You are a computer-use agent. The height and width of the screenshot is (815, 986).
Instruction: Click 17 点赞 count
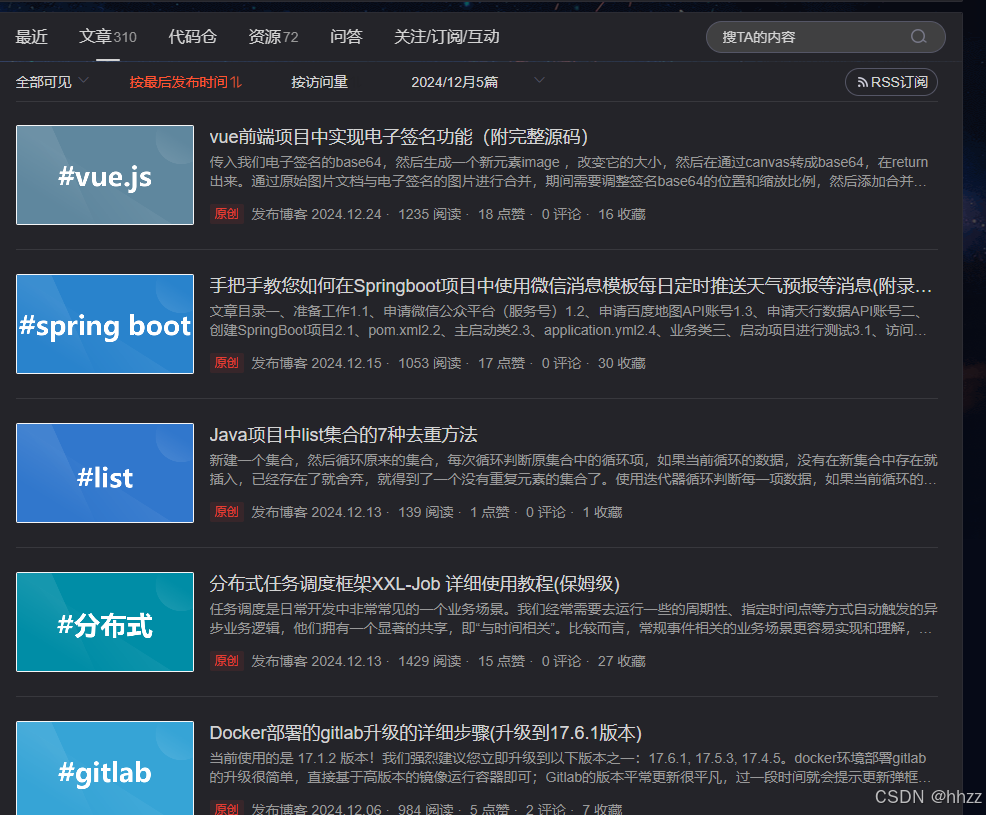(x=501, y=363)
